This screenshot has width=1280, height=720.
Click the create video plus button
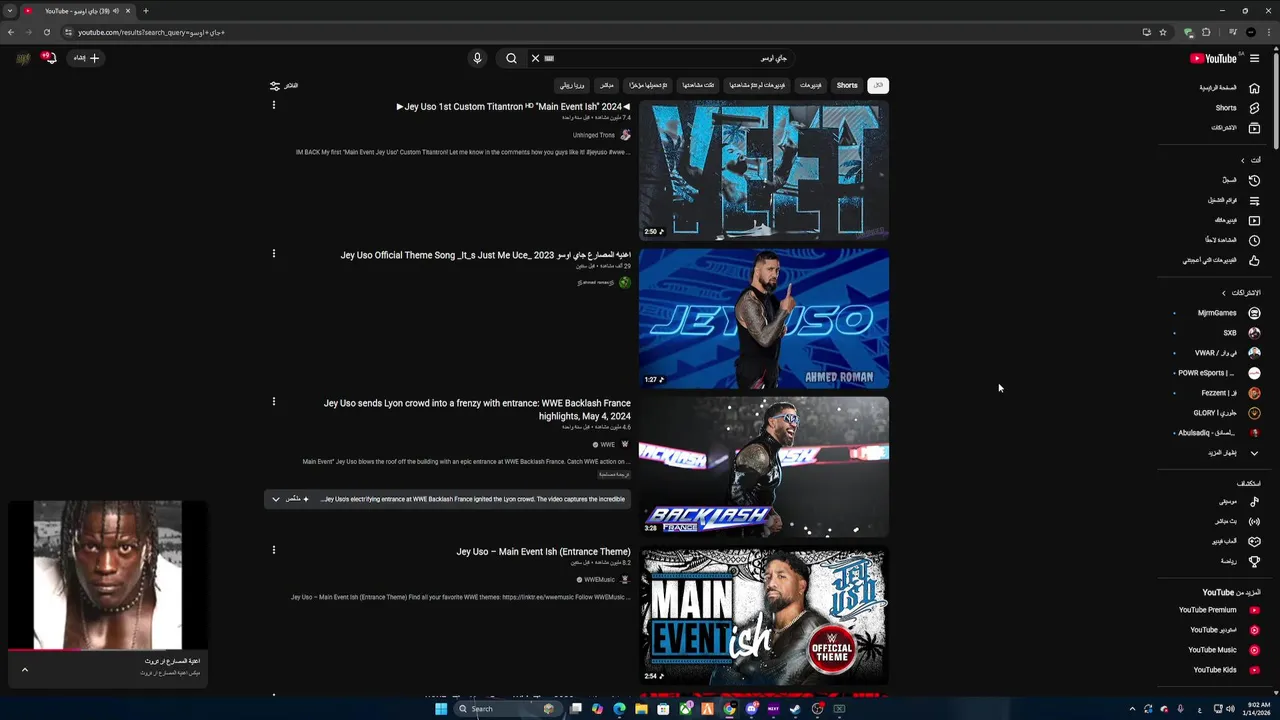point(86,58)
